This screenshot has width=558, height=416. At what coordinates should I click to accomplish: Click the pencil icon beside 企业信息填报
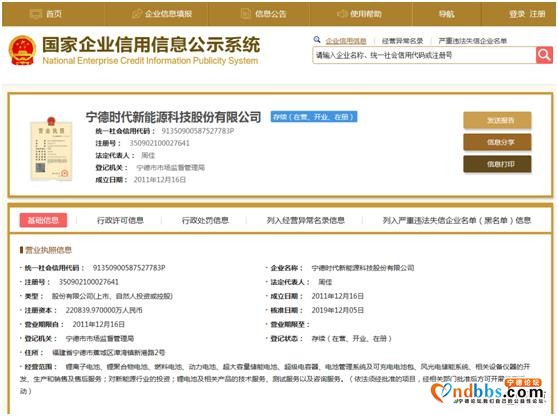point(137,14)
